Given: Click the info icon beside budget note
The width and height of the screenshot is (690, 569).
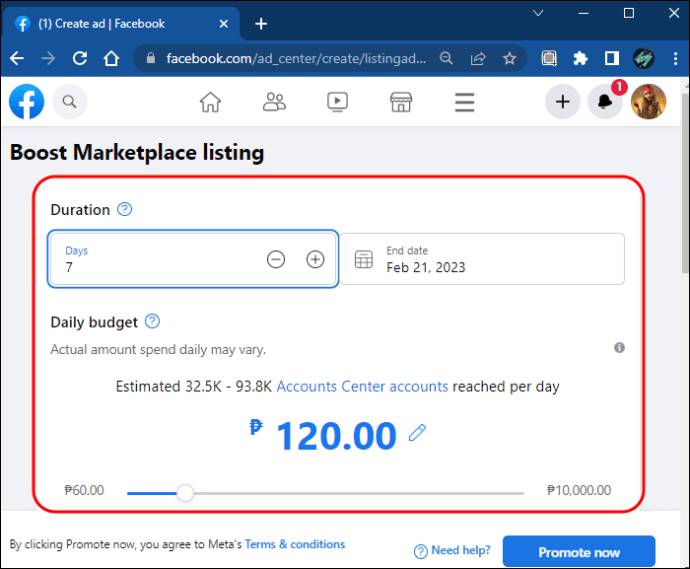Looking at the screenshot, I should coord(619,348).
